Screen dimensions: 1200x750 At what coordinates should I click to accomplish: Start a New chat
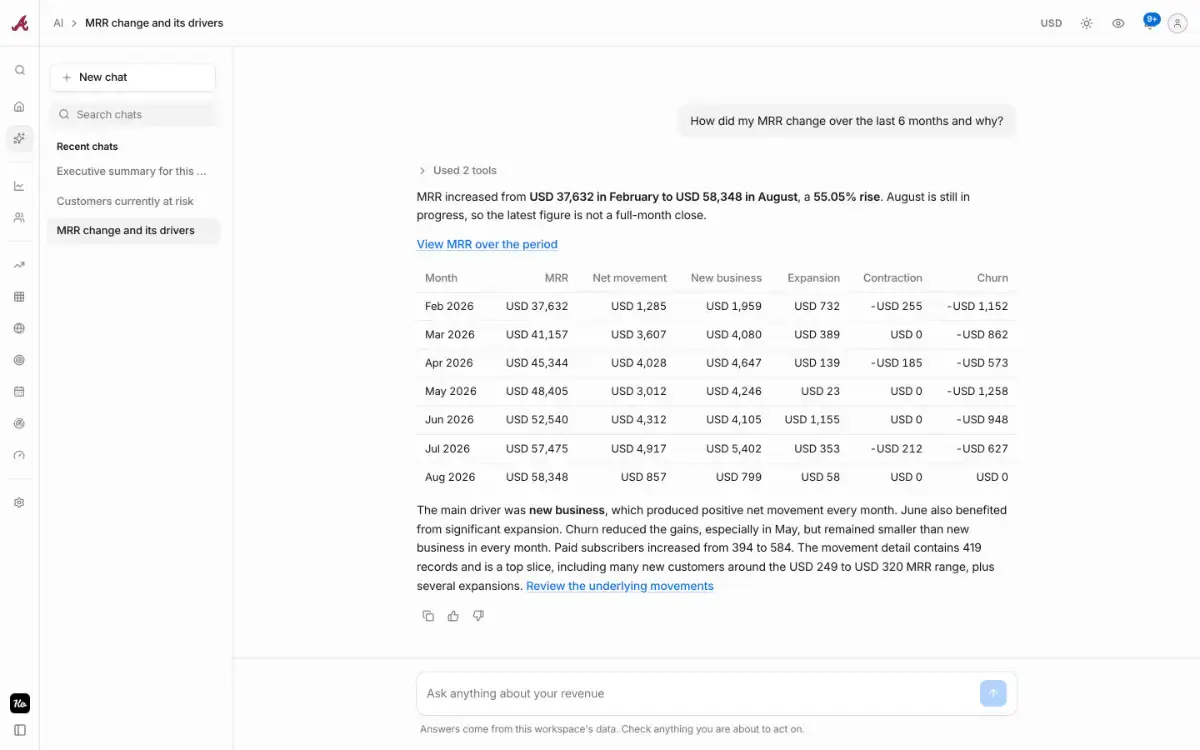coord(133,77)
